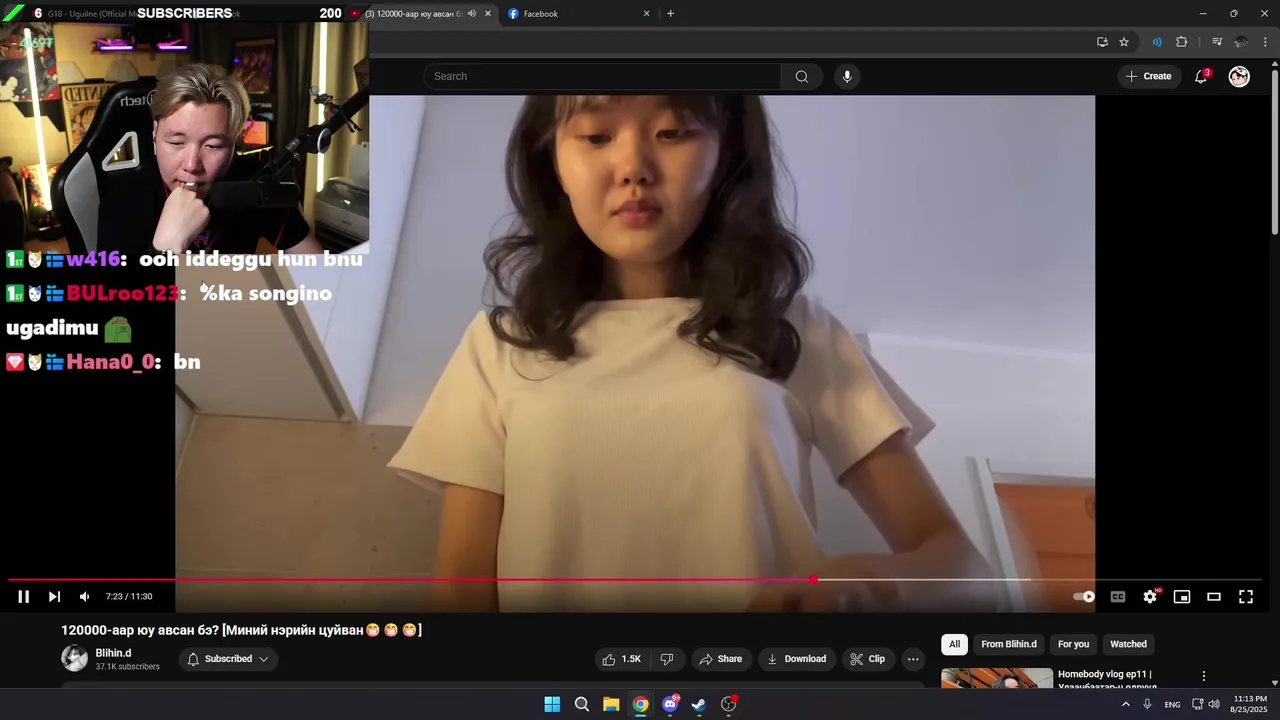The height and width of the screenshot is (720, 1280).
Task: Select the Watched filter chip
Action: pos(1128,644)
